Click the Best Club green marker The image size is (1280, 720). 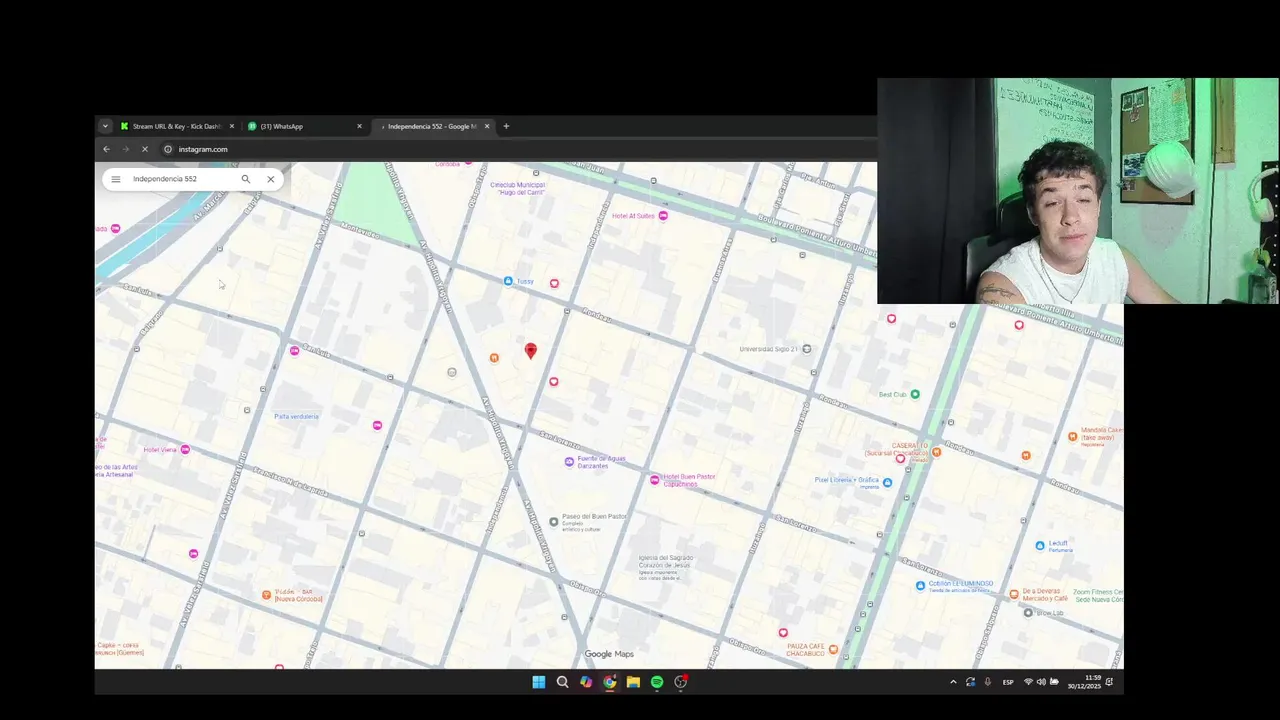pos(914,394)
